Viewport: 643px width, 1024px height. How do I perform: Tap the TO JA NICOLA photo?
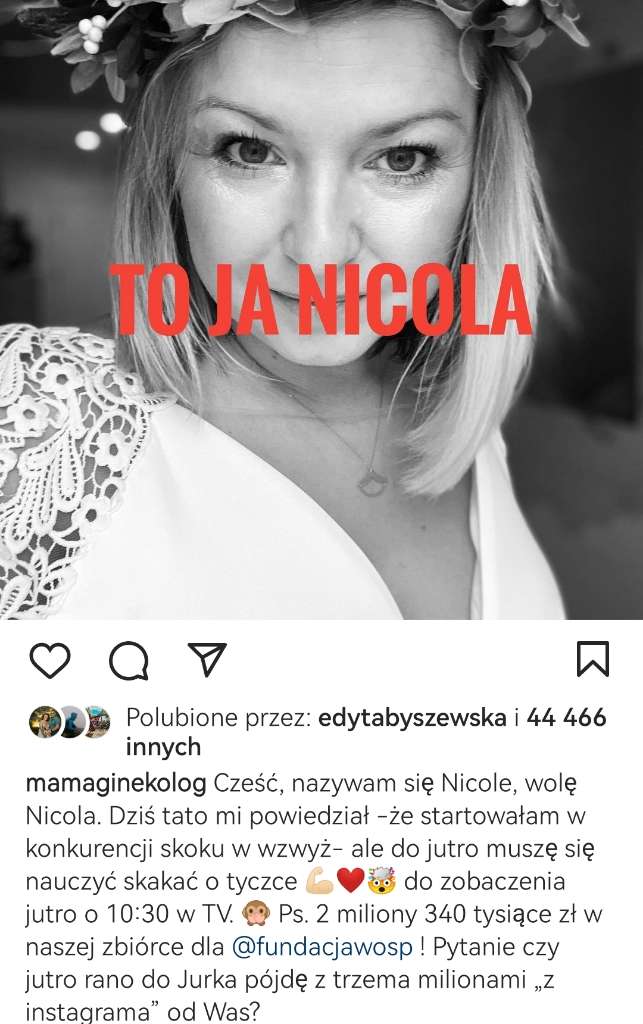321,310
